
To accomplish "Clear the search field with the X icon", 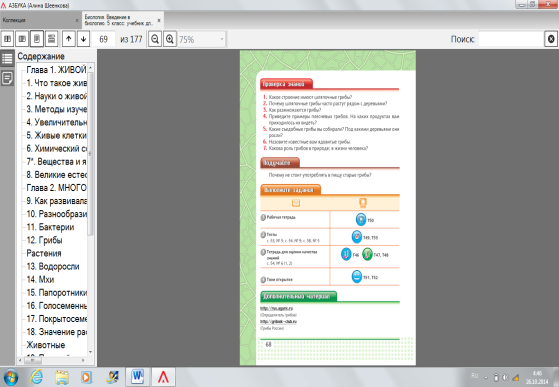I will pos(551,39).
